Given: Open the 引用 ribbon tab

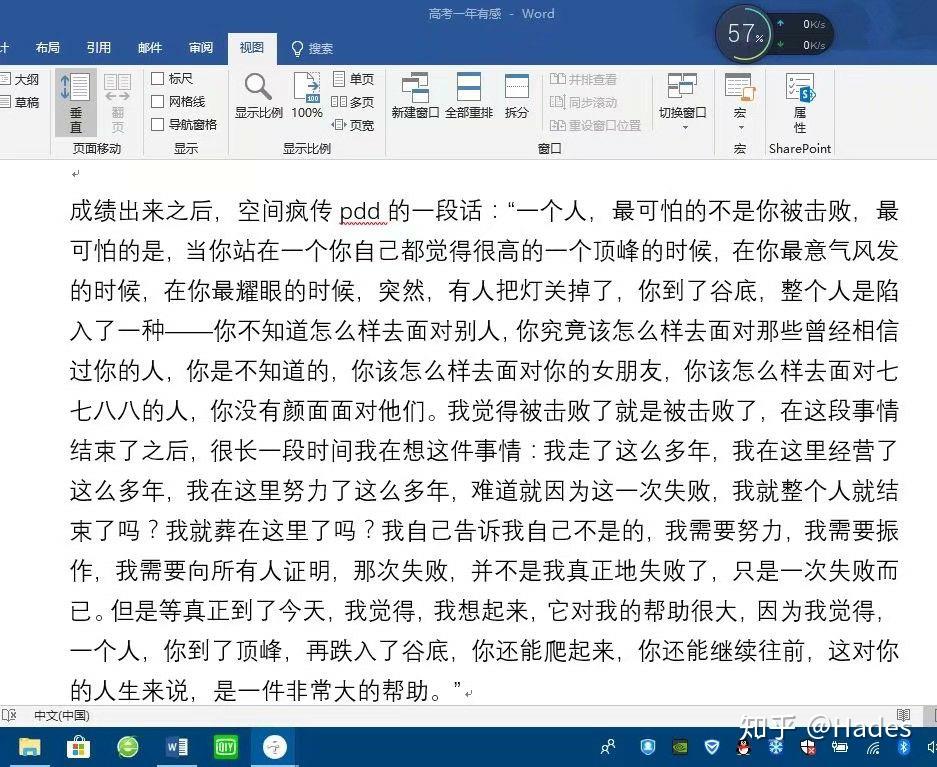Looking at the screenshot, I should tap(99, 48).
